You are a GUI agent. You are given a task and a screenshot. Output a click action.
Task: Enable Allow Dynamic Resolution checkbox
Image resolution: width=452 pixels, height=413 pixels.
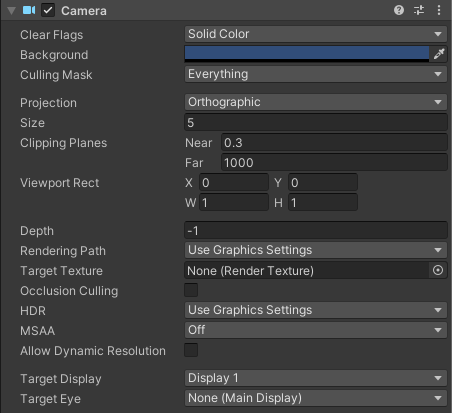pos(191,350)
